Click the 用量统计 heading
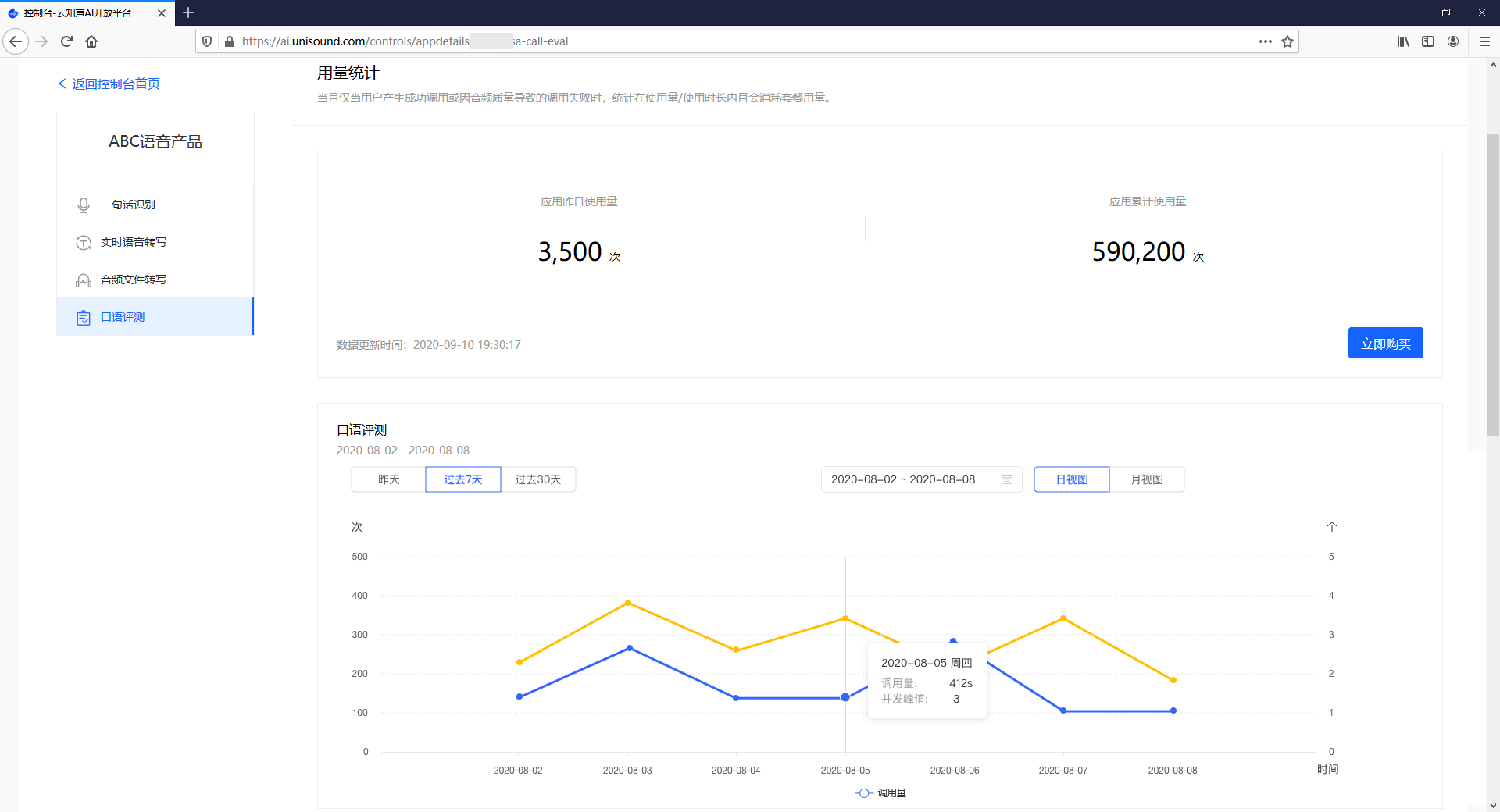Image resolution: width=1500 pixels, height=812 pixels. click(348, 73)
